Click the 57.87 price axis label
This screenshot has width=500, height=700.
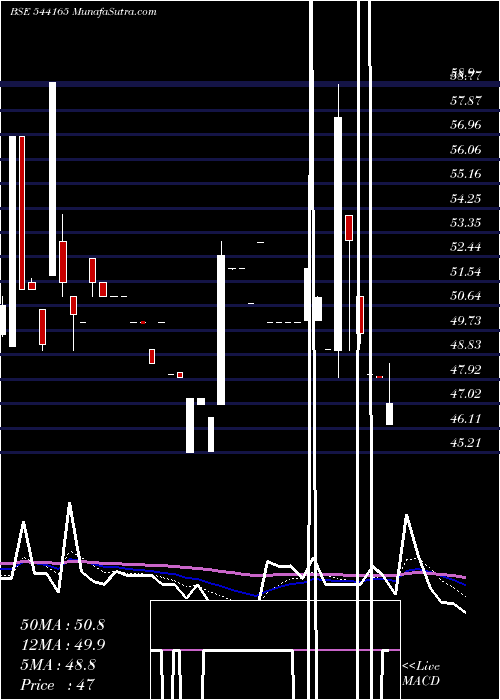pos(466,100)
